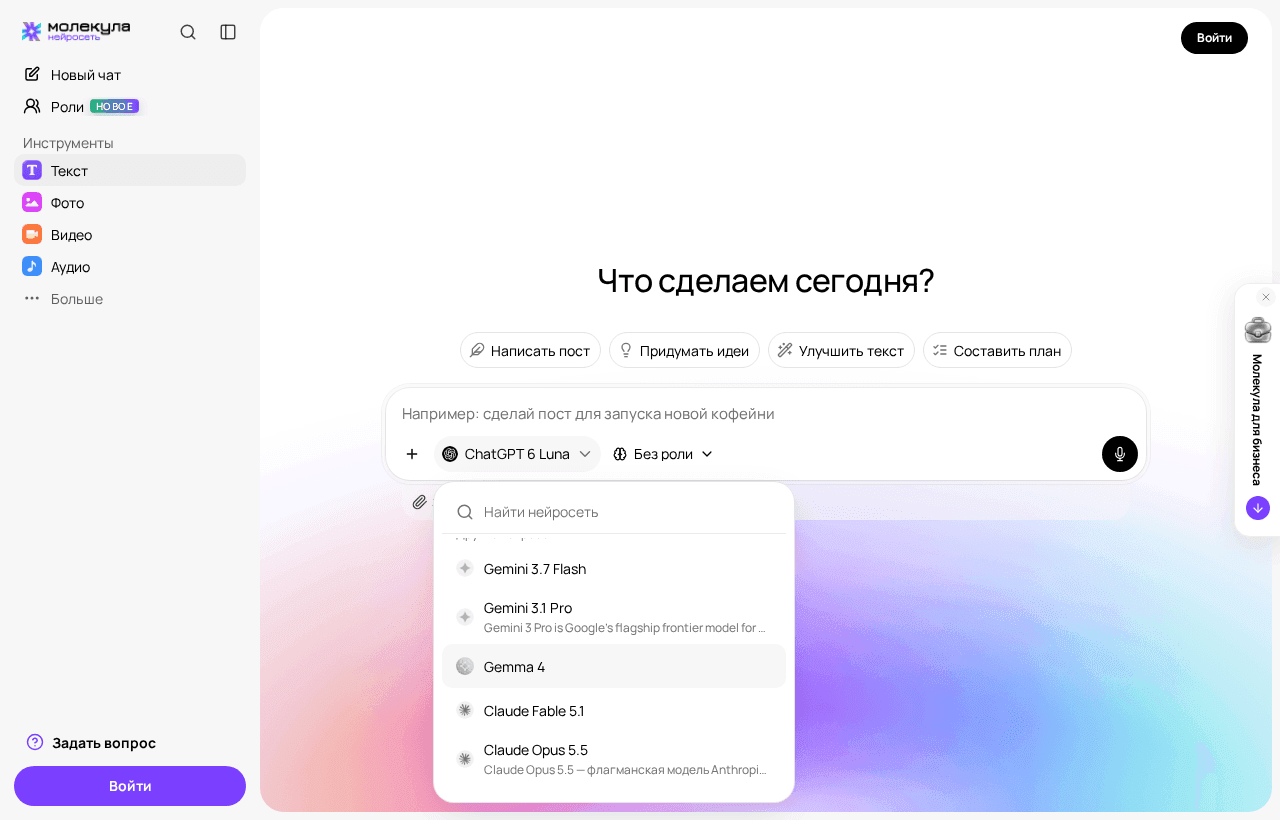Select Claude Fable 5.1 model
Screen dimensions: 1280x820
(x=614, y=710)
